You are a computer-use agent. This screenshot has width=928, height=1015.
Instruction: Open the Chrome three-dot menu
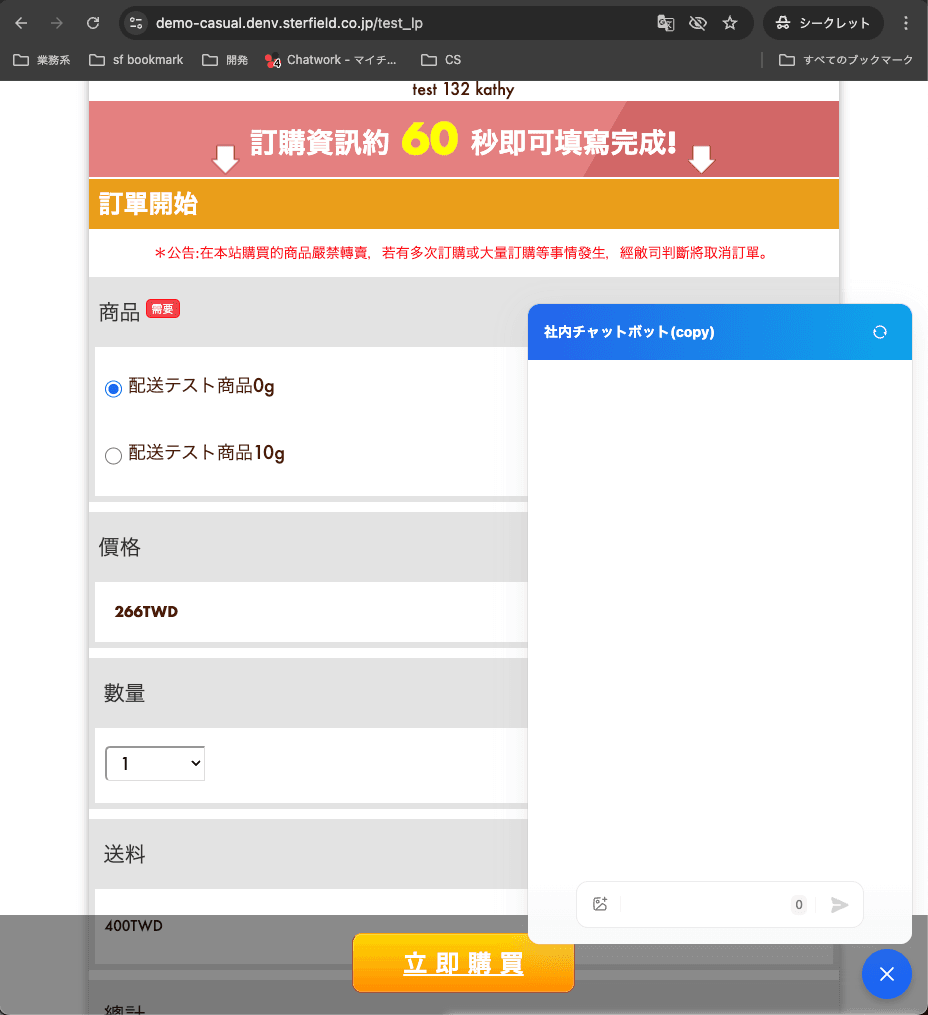coord(906,23)
